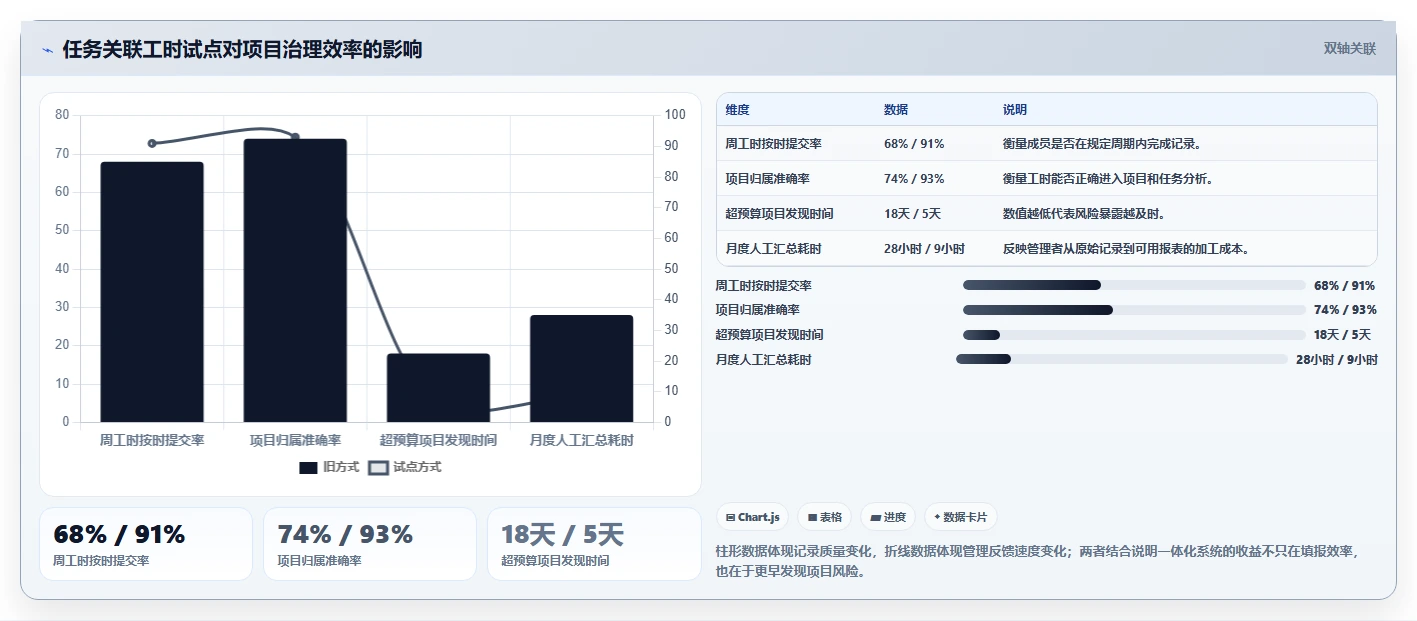
Task: Select the 数据卡片 tag button
Action: coord(960,517)
